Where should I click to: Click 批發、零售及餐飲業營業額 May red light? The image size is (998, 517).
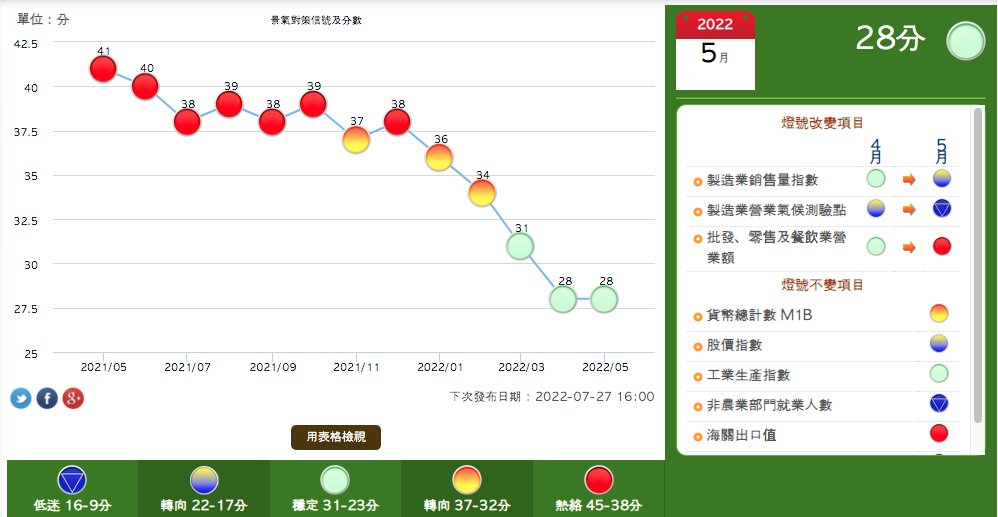point(942,246)
